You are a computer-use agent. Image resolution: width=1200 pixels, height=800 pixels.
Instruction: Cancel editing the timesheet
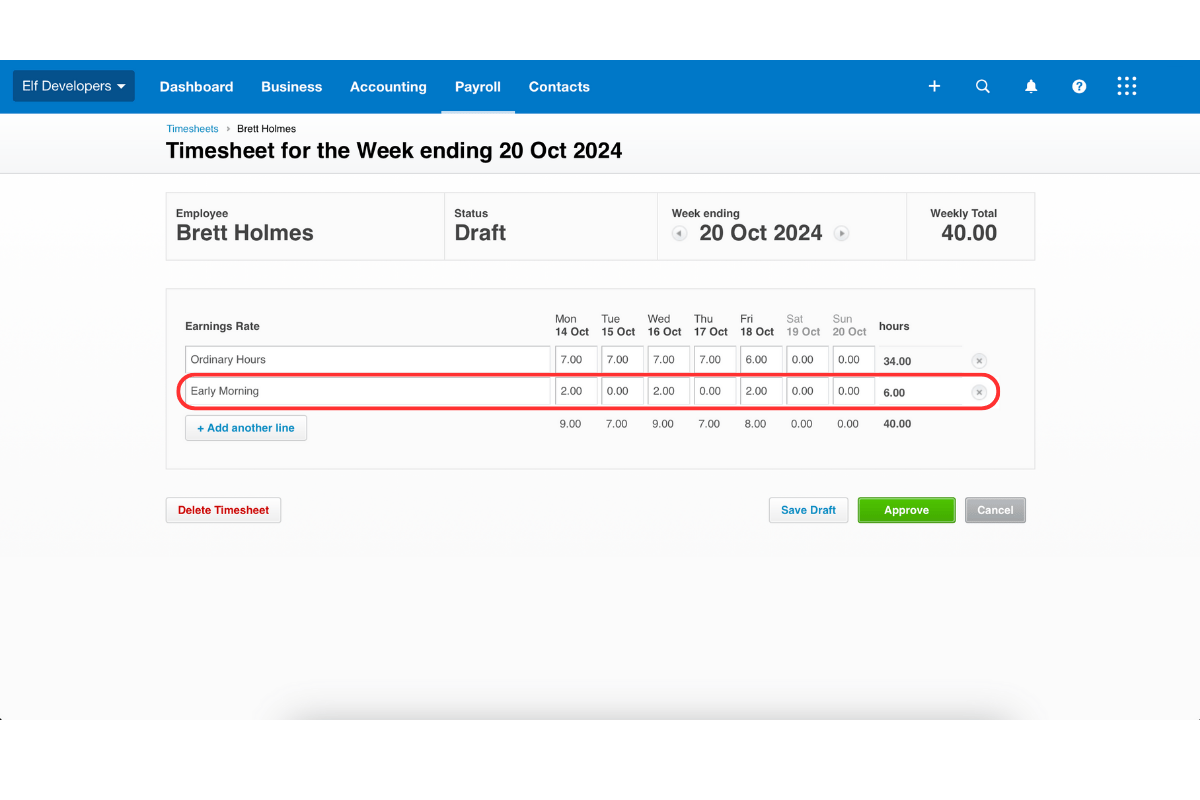[x=995, y=510]
